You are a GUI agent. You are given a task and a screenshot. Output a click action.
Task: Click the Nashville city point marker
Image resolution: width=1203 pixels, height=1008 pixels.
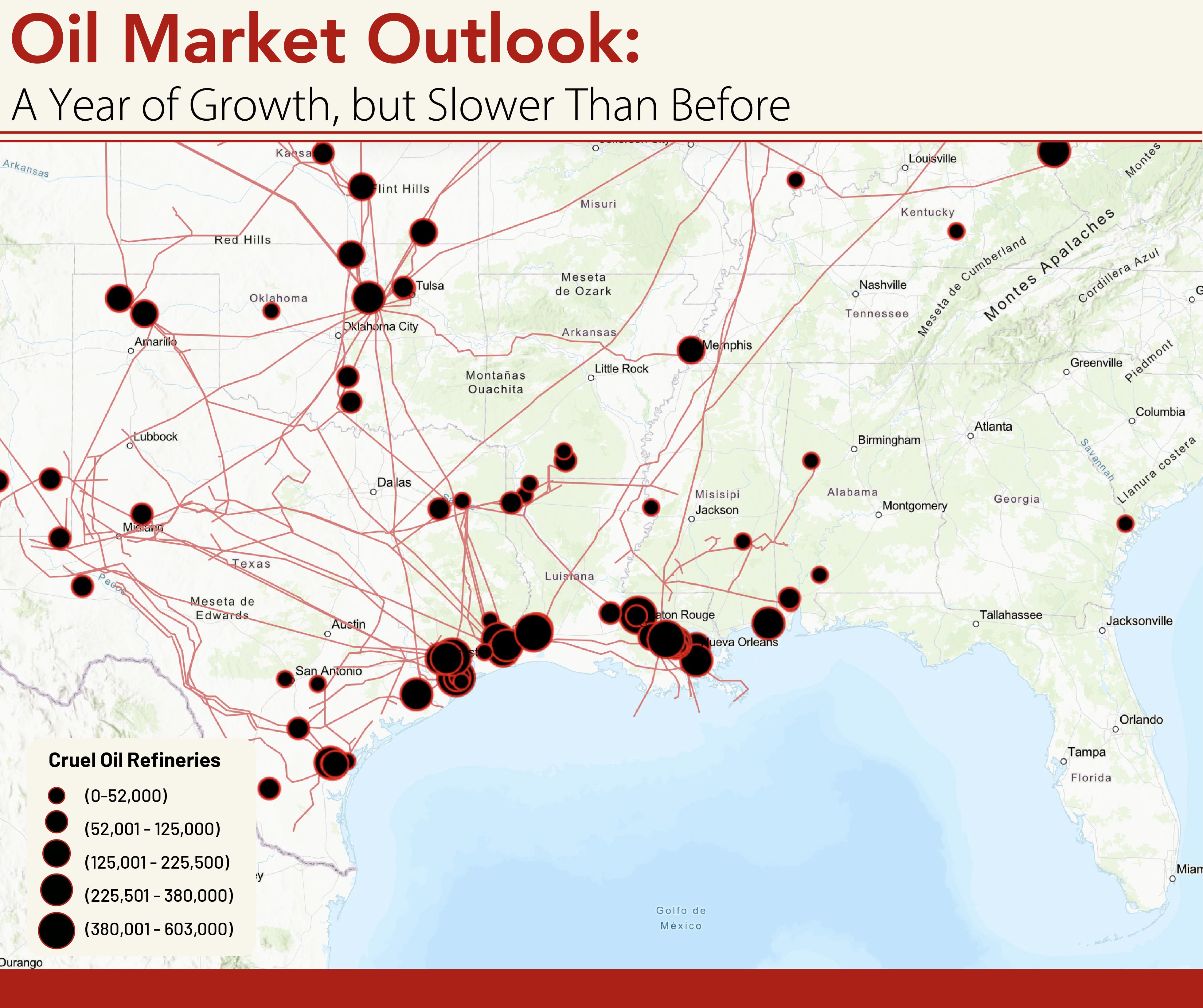click(855, 294)
